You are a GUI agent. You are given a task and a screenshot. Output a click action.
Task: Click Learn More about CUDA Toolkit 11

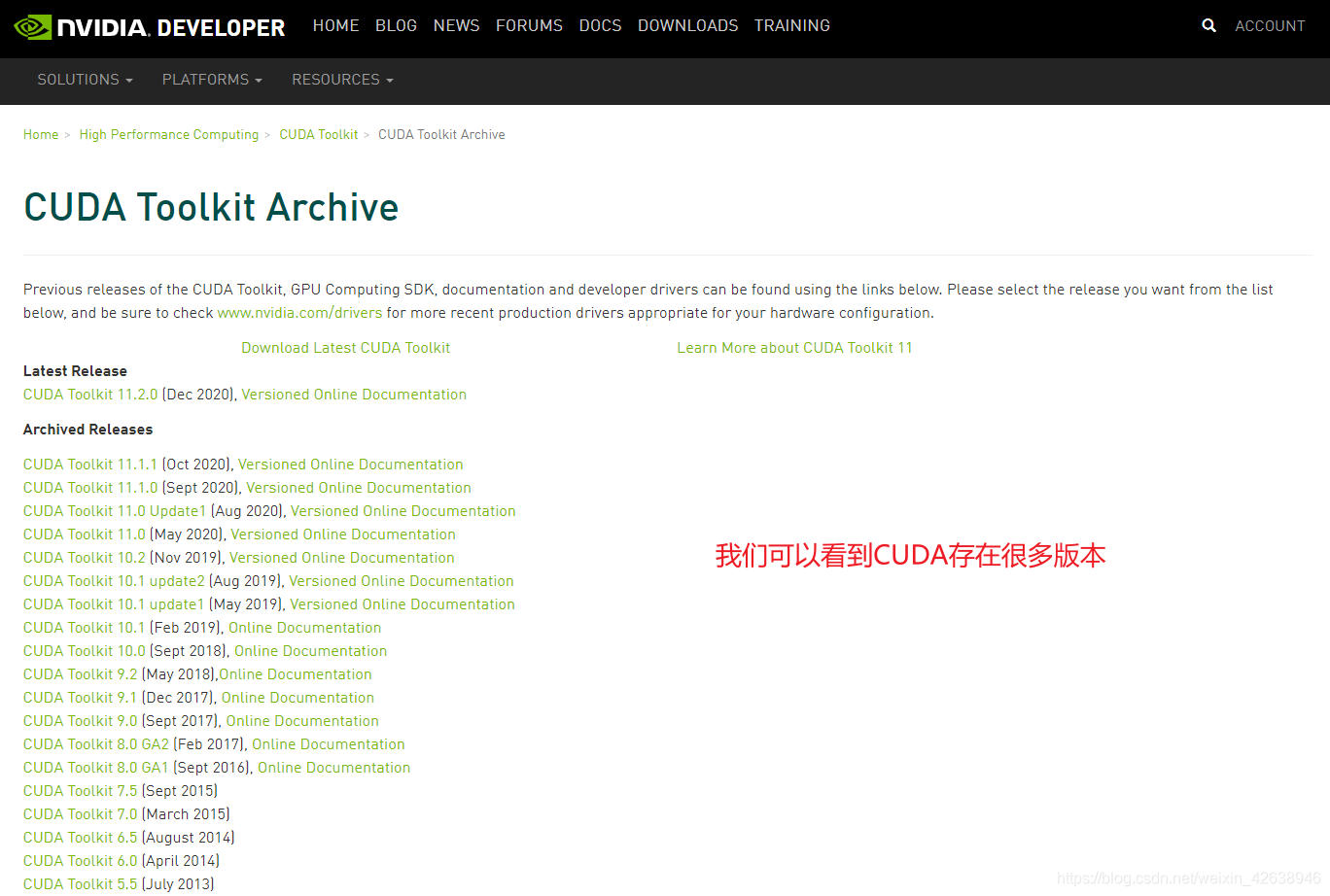[795, 348]
